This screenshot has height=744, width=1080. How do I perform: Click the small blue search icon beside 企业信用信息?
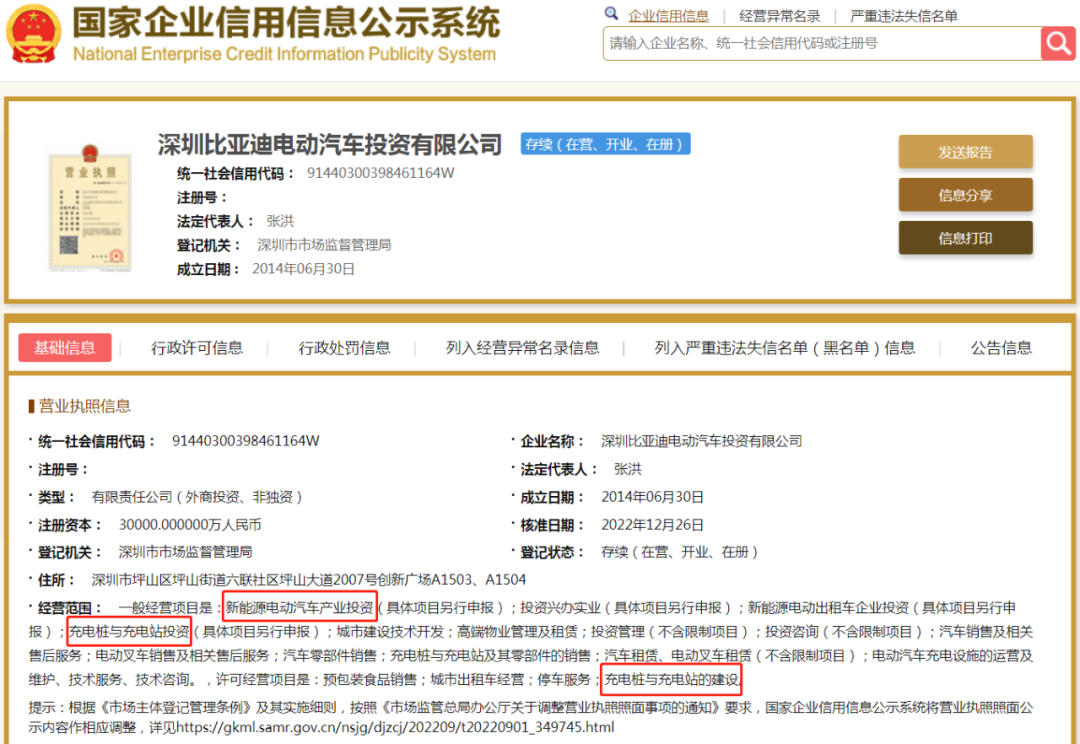[612, 15]
